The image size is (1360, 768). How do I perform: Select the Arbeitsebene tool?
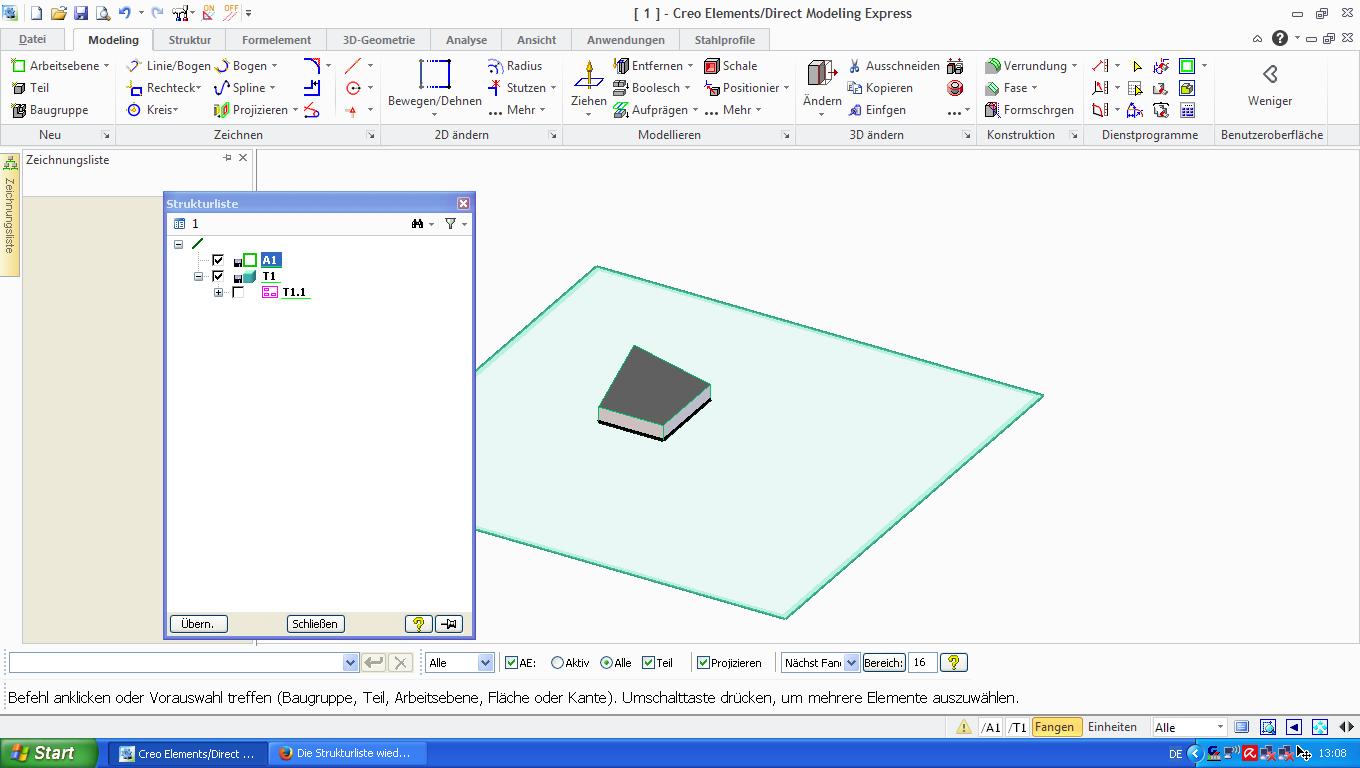click(59, 66)
